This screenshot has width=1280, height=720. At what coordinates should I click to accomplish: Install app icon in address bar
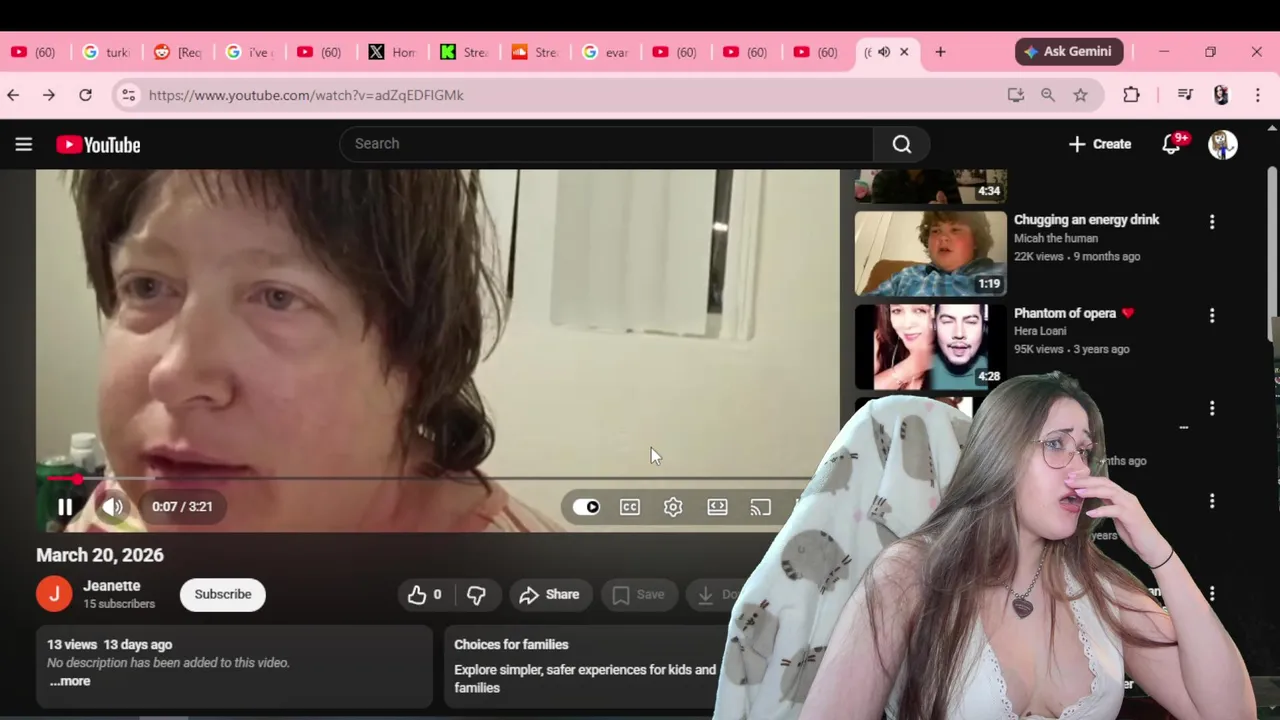tap(1016, 95)
